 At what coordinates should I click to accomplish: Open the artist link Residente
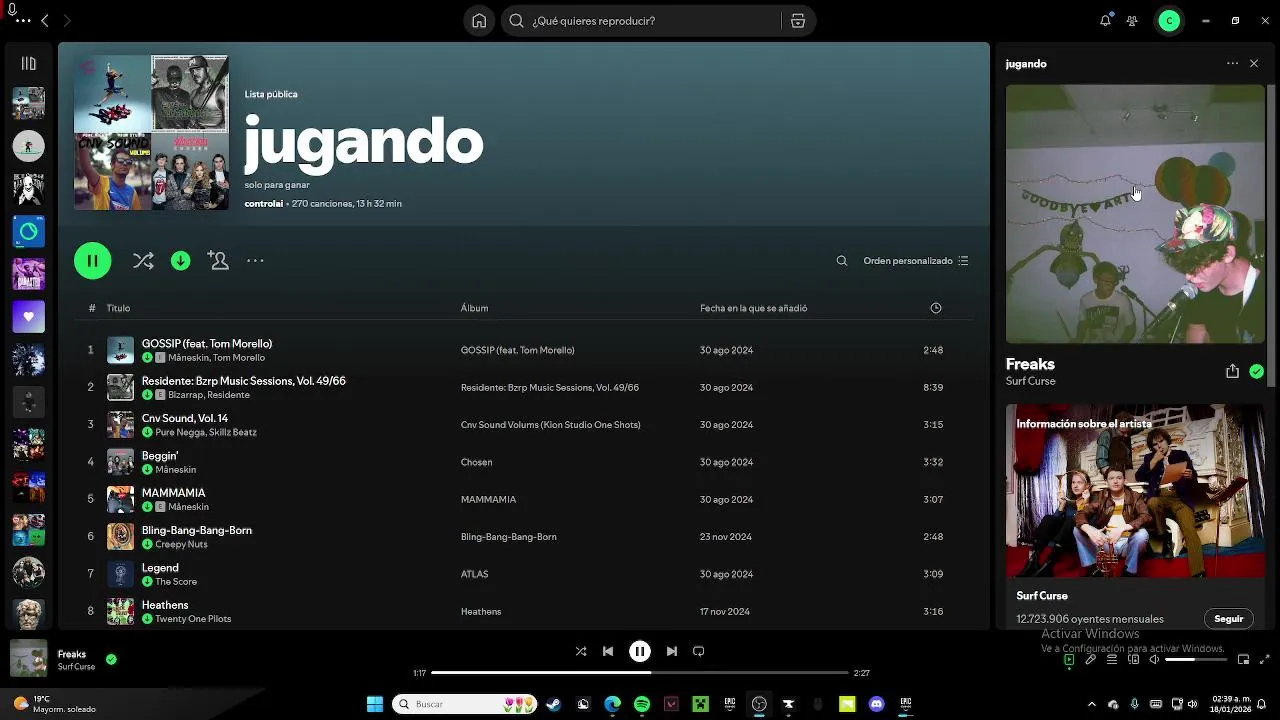pyautogui.click(x=228, y=395)
